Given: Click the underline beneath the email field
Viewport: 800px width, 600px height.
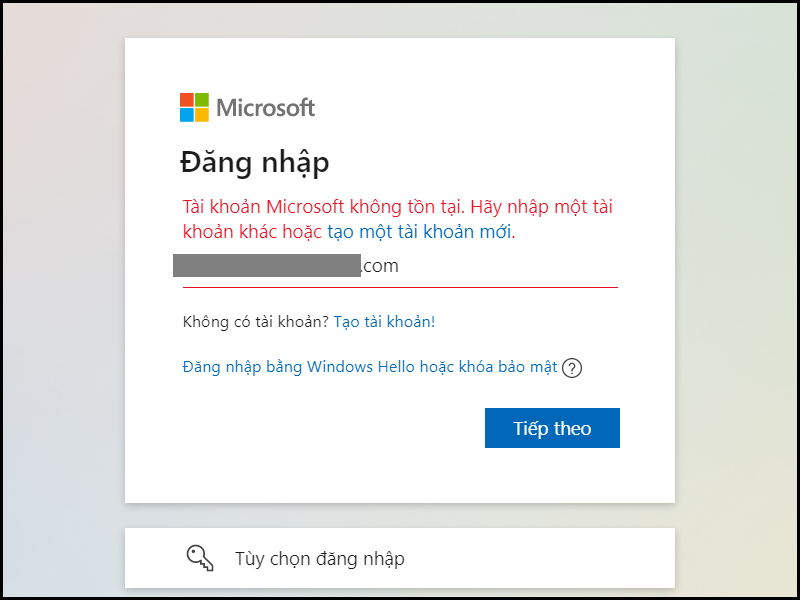Looking at the screenshot, I should point(400,287).
